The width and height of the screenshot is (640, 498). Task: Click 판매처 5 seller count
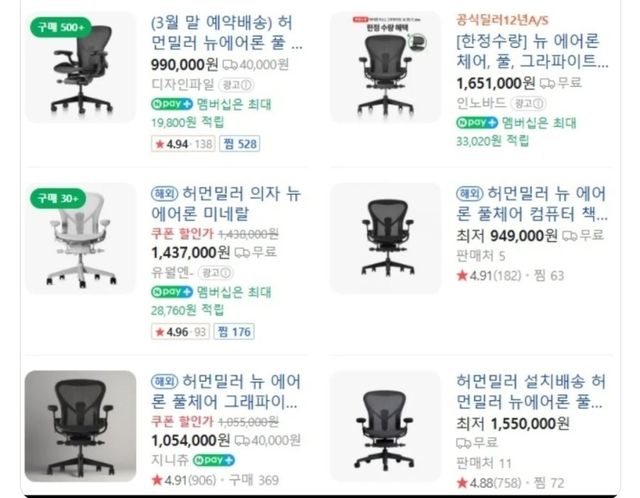(481, 256)
